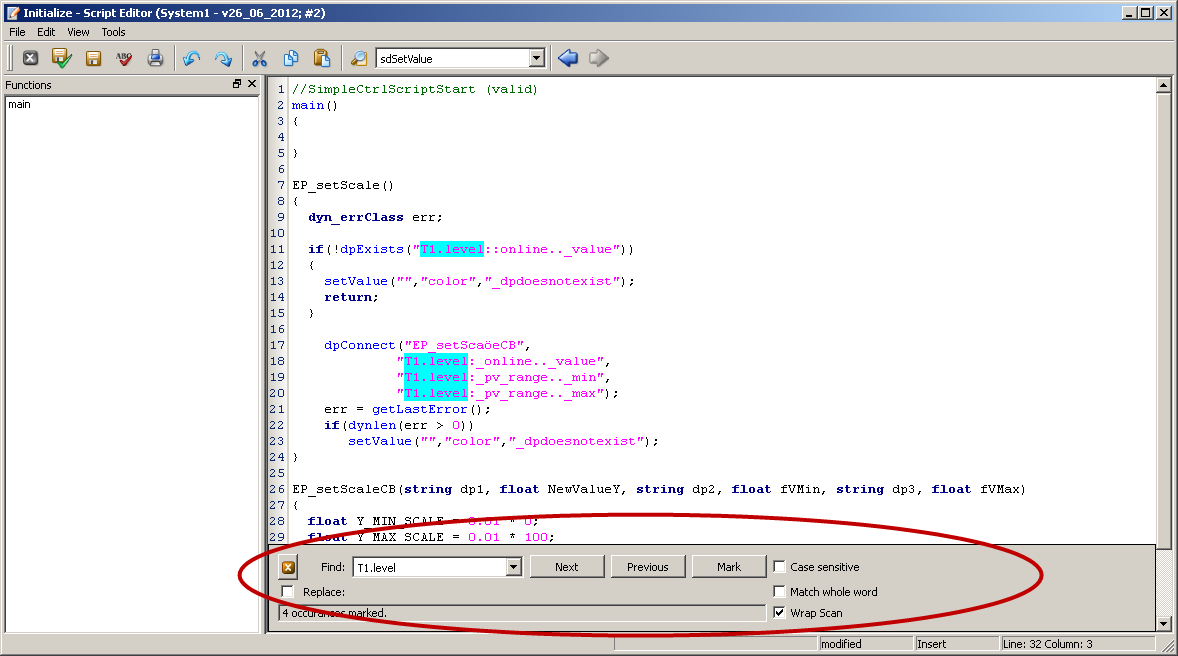Click the Print icon in toolbar
Screen dimensions: 1178x656
(155, 58)
